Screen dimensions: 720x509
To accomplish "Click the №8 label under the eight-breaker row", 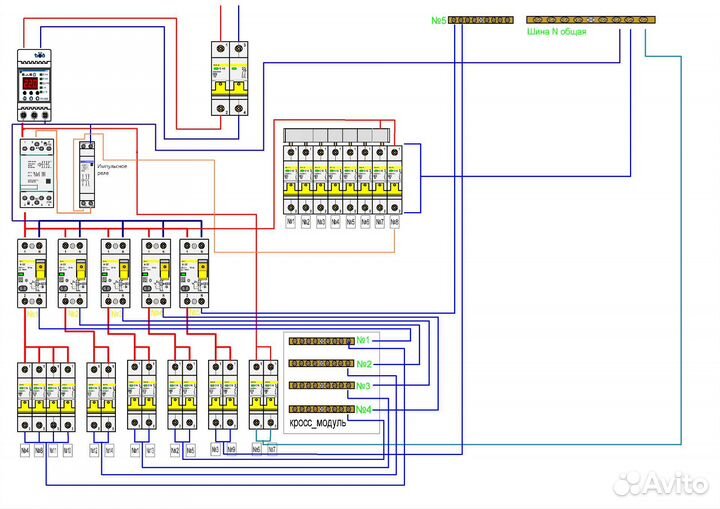I will point(394,221).
